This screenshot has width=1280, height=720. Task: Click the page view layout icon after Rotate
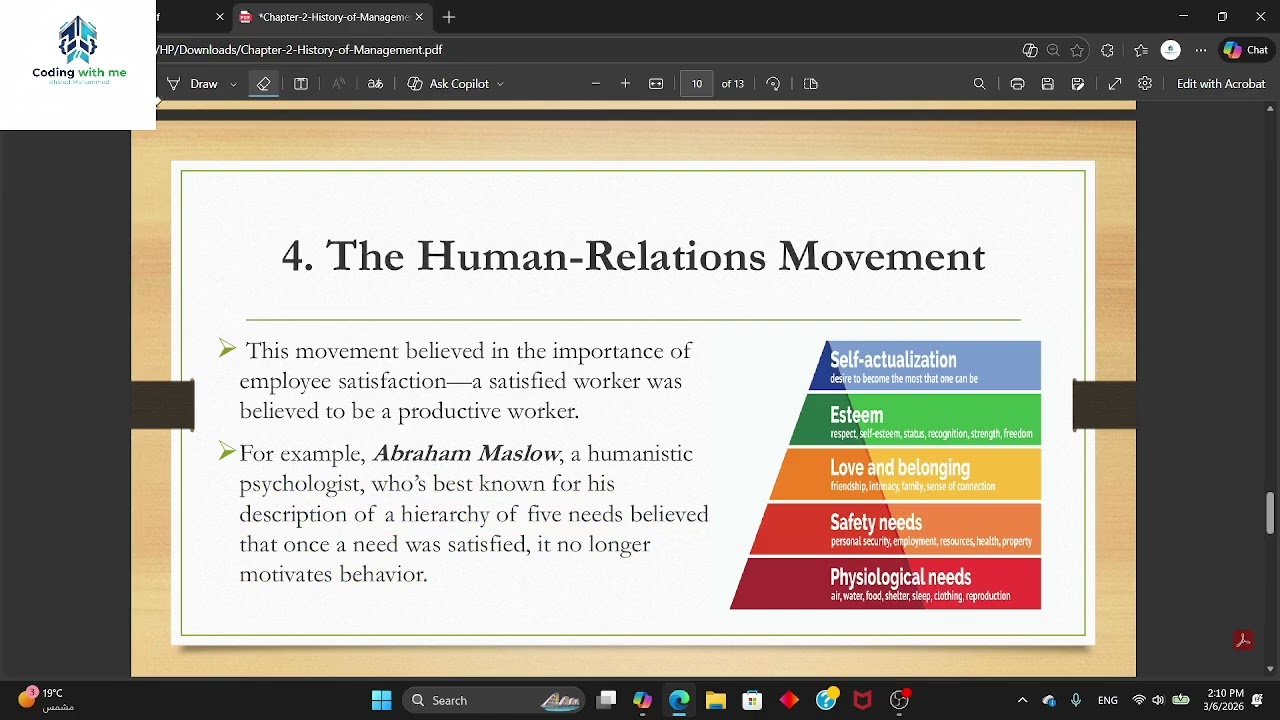[811, 84]
